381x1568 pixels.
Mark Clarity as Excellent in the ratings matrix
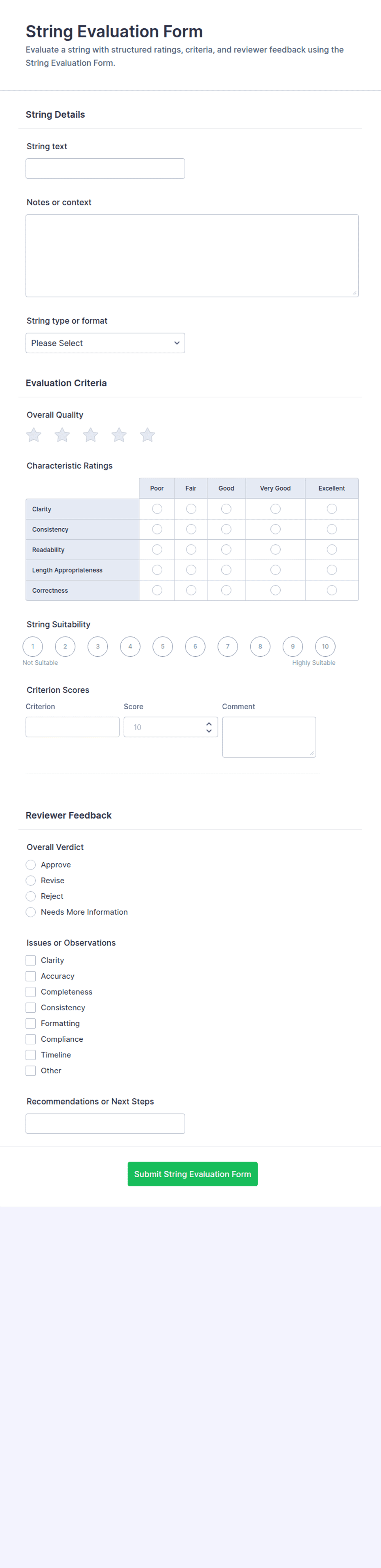[332, 509]
